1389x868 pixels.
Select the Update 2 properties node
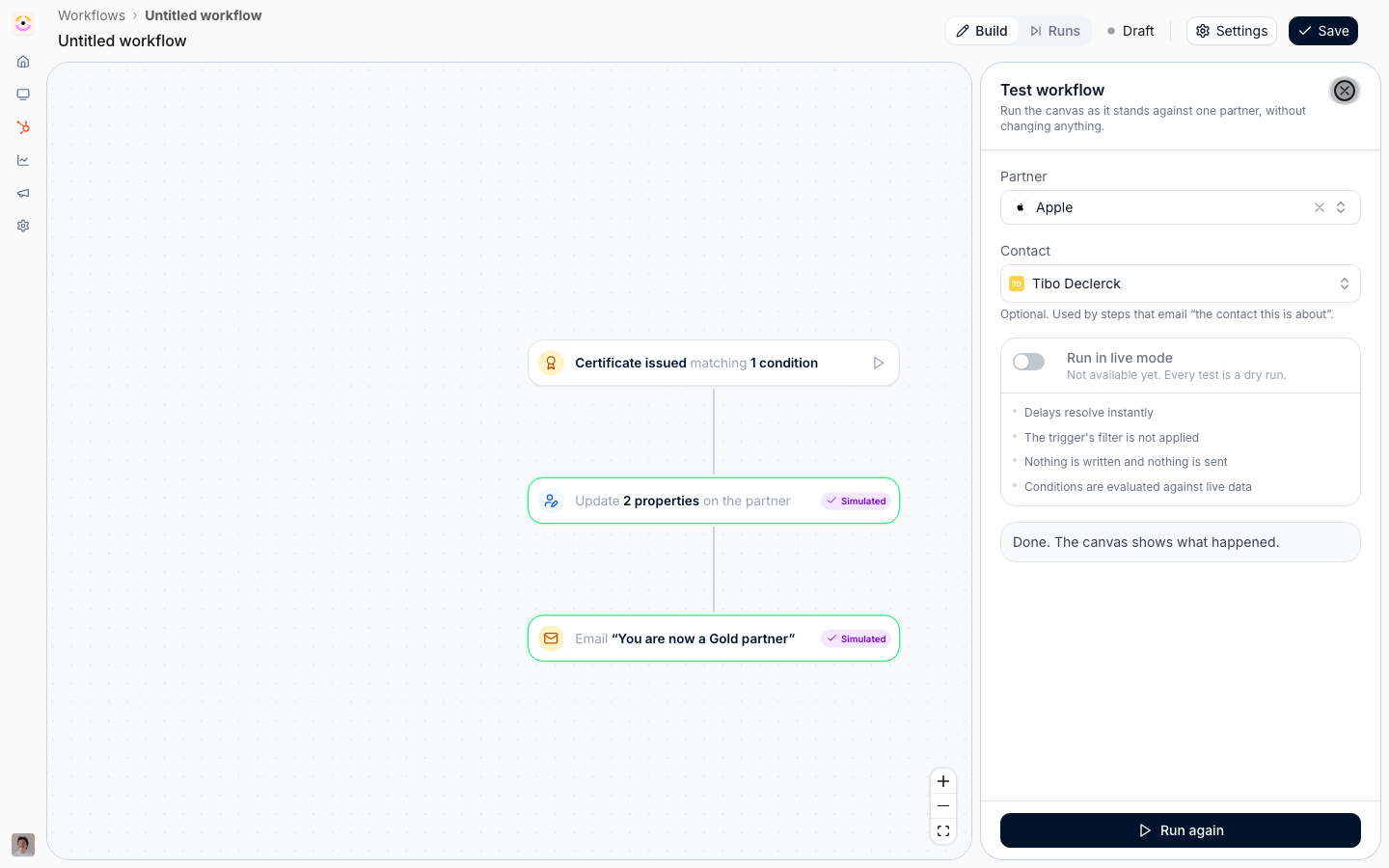pyautogui.click(x=714, y=502)
